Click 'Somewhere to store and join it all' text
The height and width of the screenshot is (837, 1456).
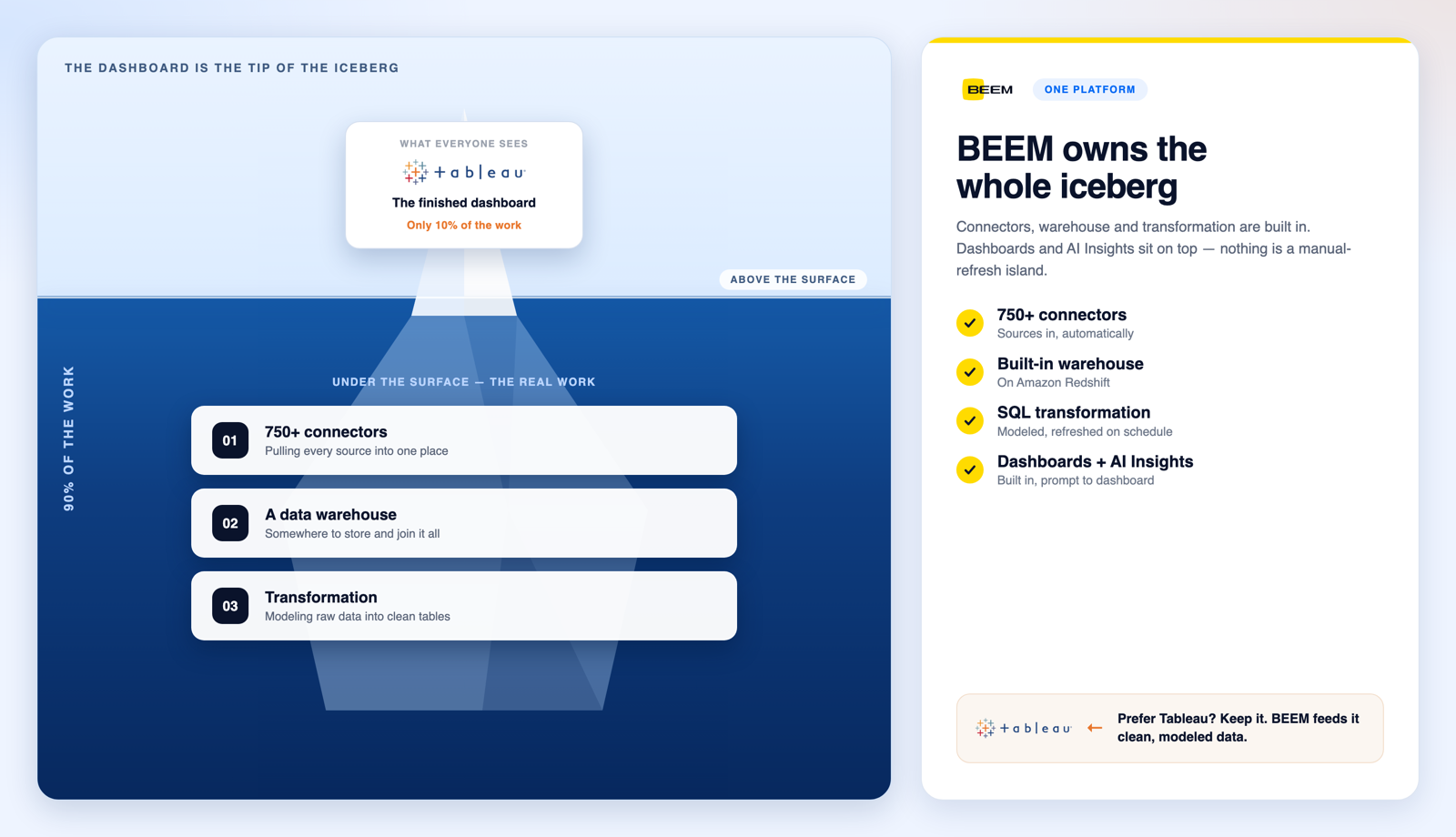352,534
